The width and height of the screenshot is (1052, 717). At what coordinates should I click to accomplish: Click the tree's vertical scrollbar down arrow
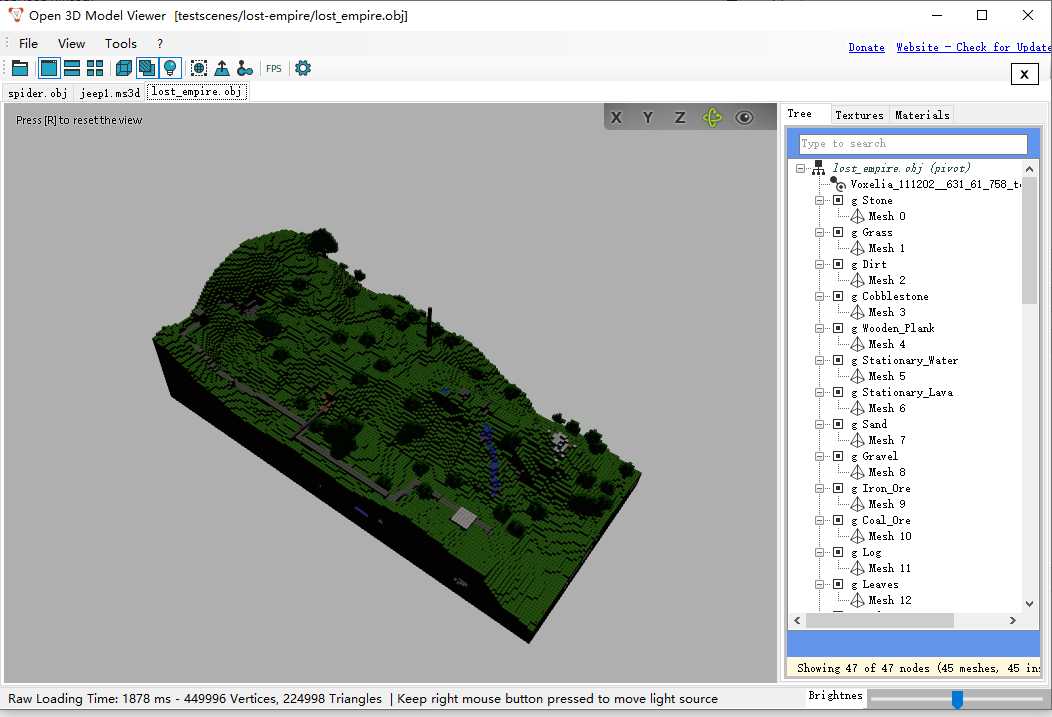[1029, 604]
